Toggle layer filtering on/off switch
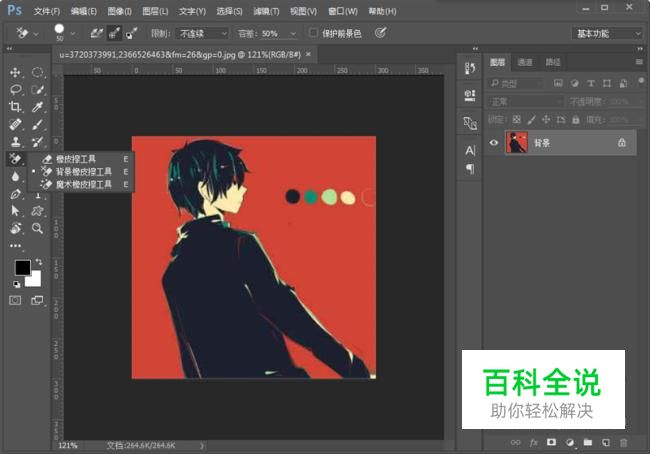 (x=641, y=80)
